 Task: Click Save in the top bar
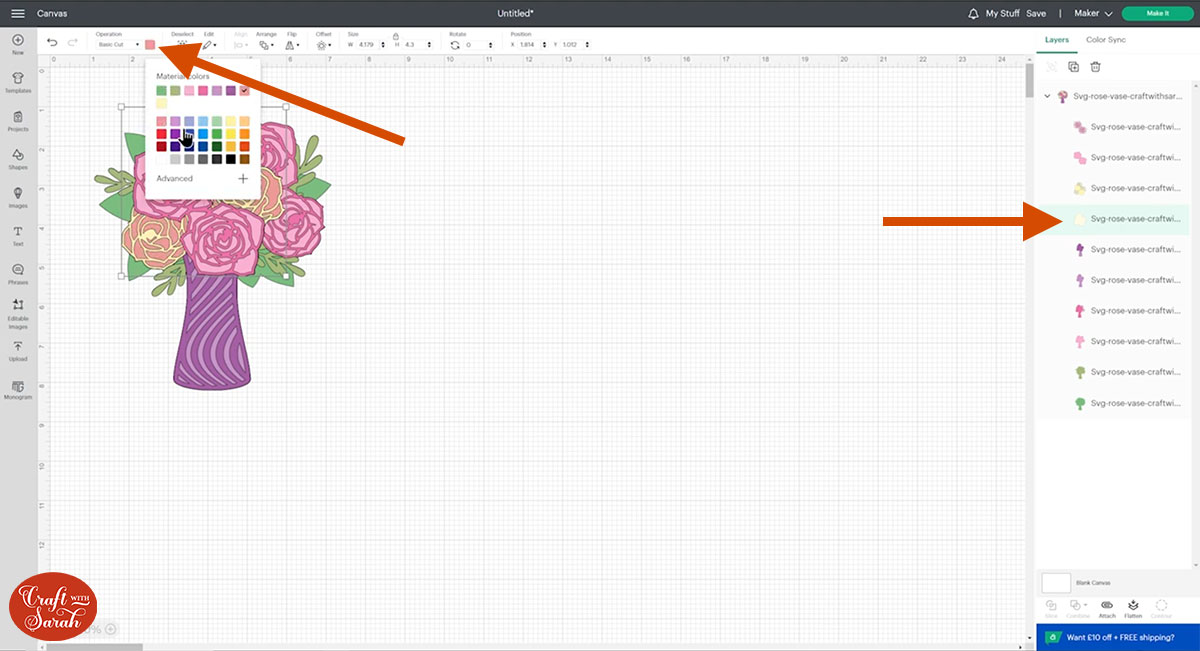[x=1036, y=13]
